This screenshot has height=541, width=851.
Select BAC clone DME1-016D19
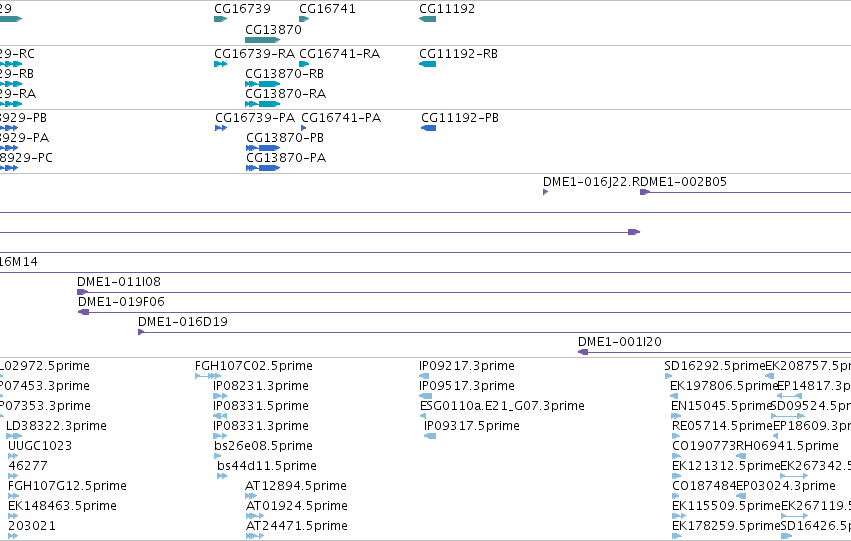click(x=183, y=322)
